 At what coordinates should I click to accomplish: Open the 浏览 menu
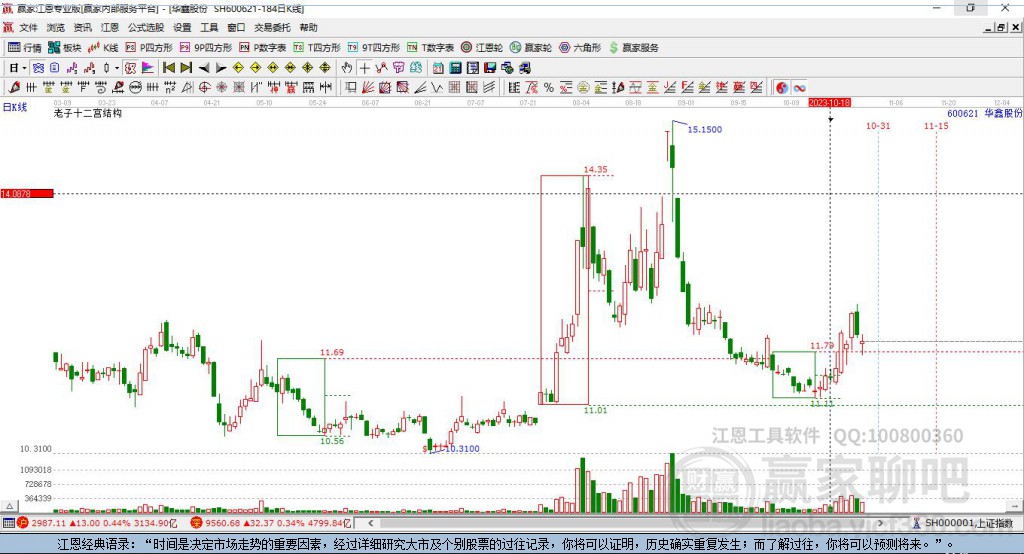pos(56,27)
